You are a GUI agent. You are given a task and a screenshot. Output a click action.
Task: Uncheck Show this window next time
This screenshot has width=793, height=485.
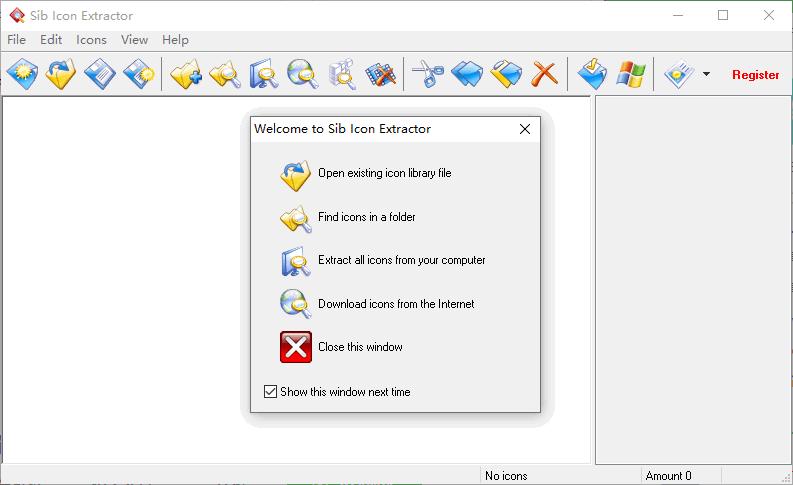(270, 391)
